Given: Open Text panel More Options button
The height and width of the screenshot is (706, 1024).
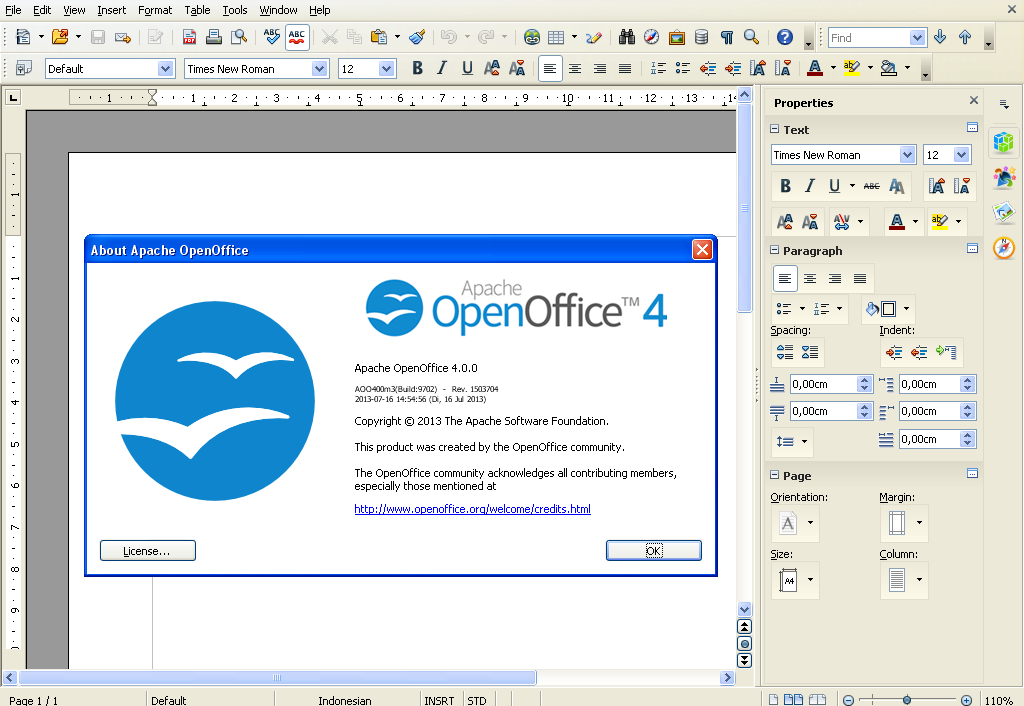Looking at the screenshot, I should [x=972, y=127].
